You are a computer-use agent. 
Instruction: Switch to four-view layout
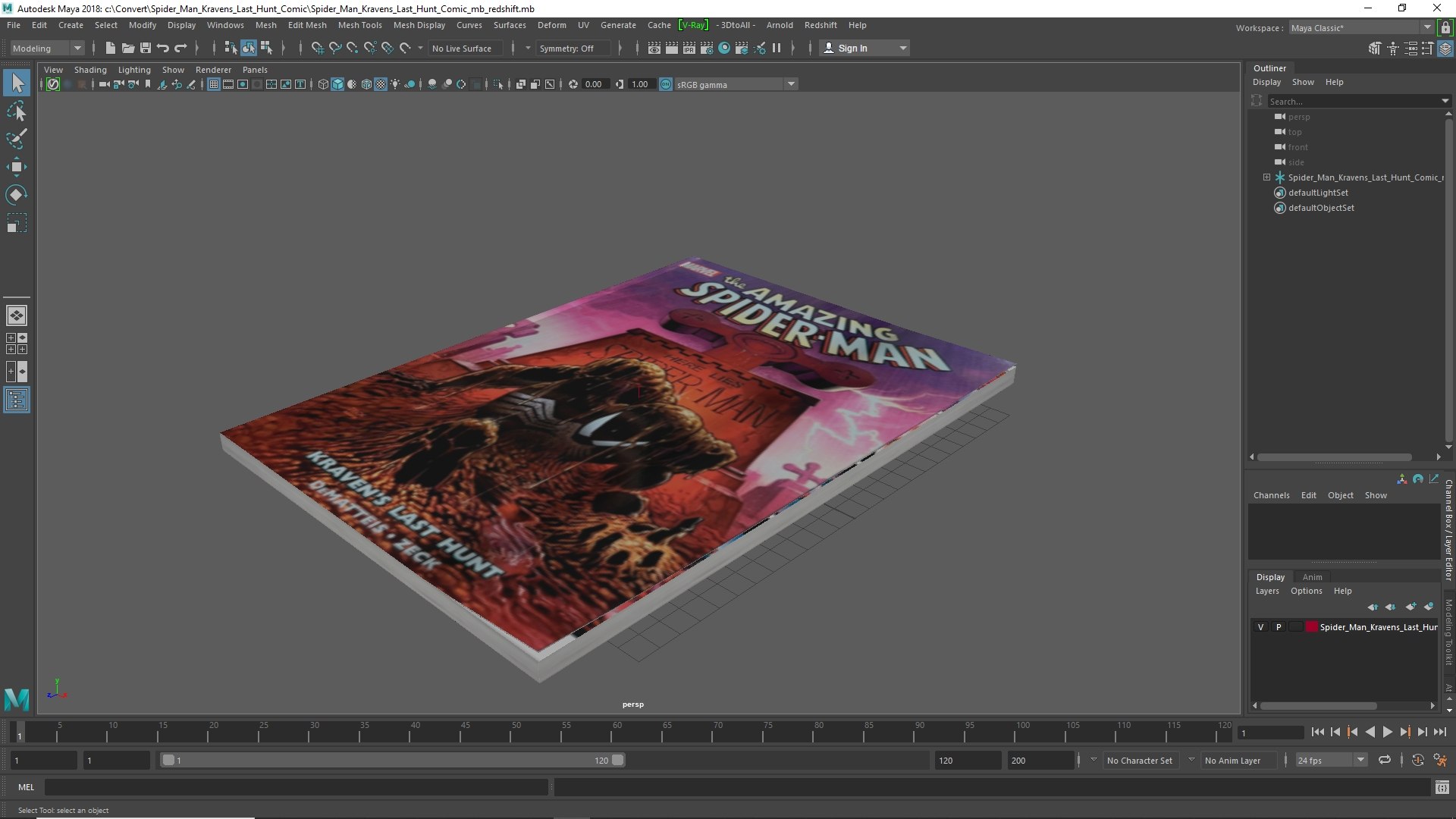click(x=17, y=344)
